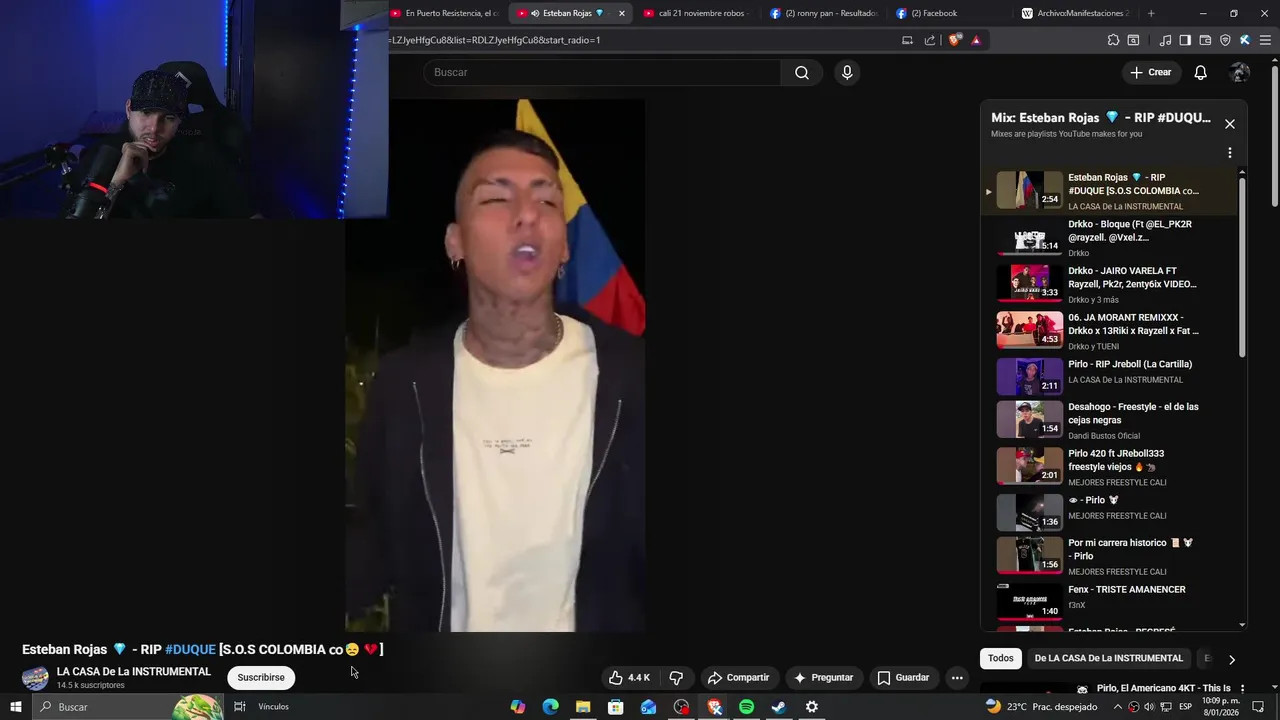Play 'Pirlo - RIP Jreboll (La Cartilla)'

(x=1110, y=376)
